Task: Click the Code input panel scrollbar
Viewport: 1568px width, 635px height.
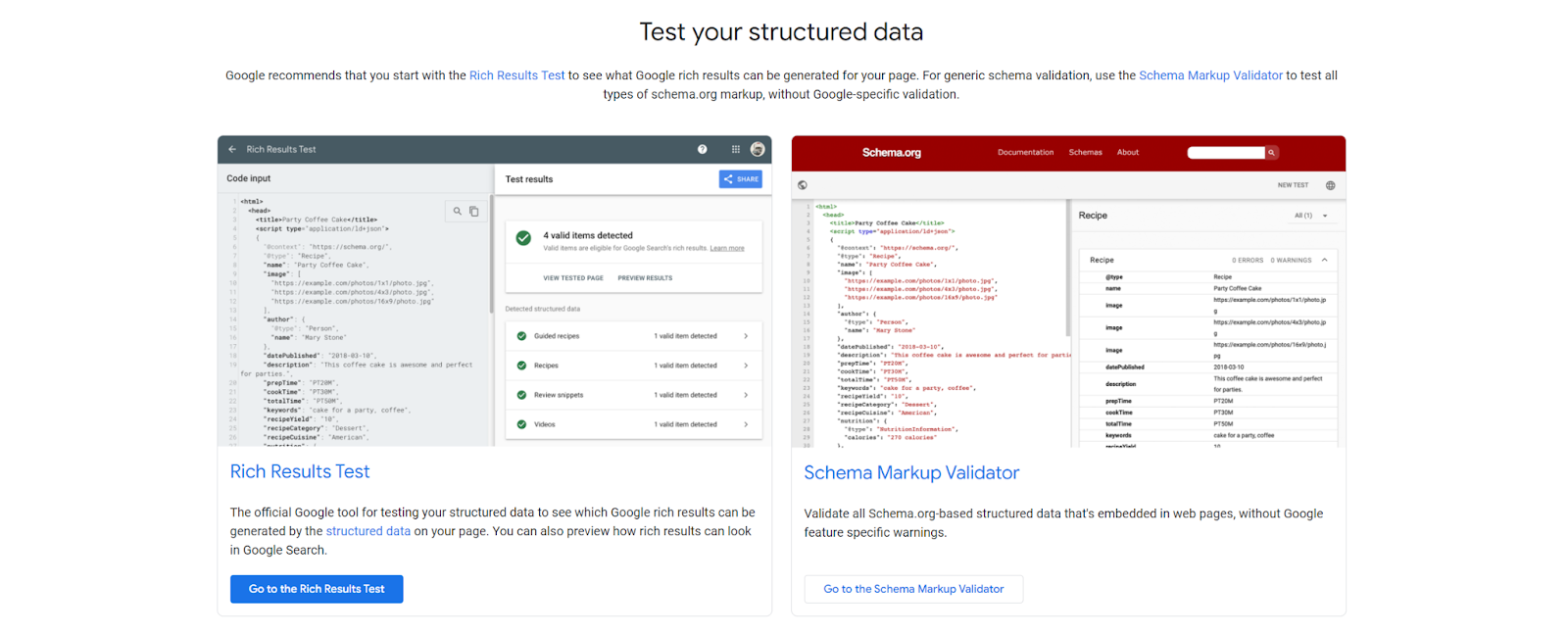Action: pos(491,255)
